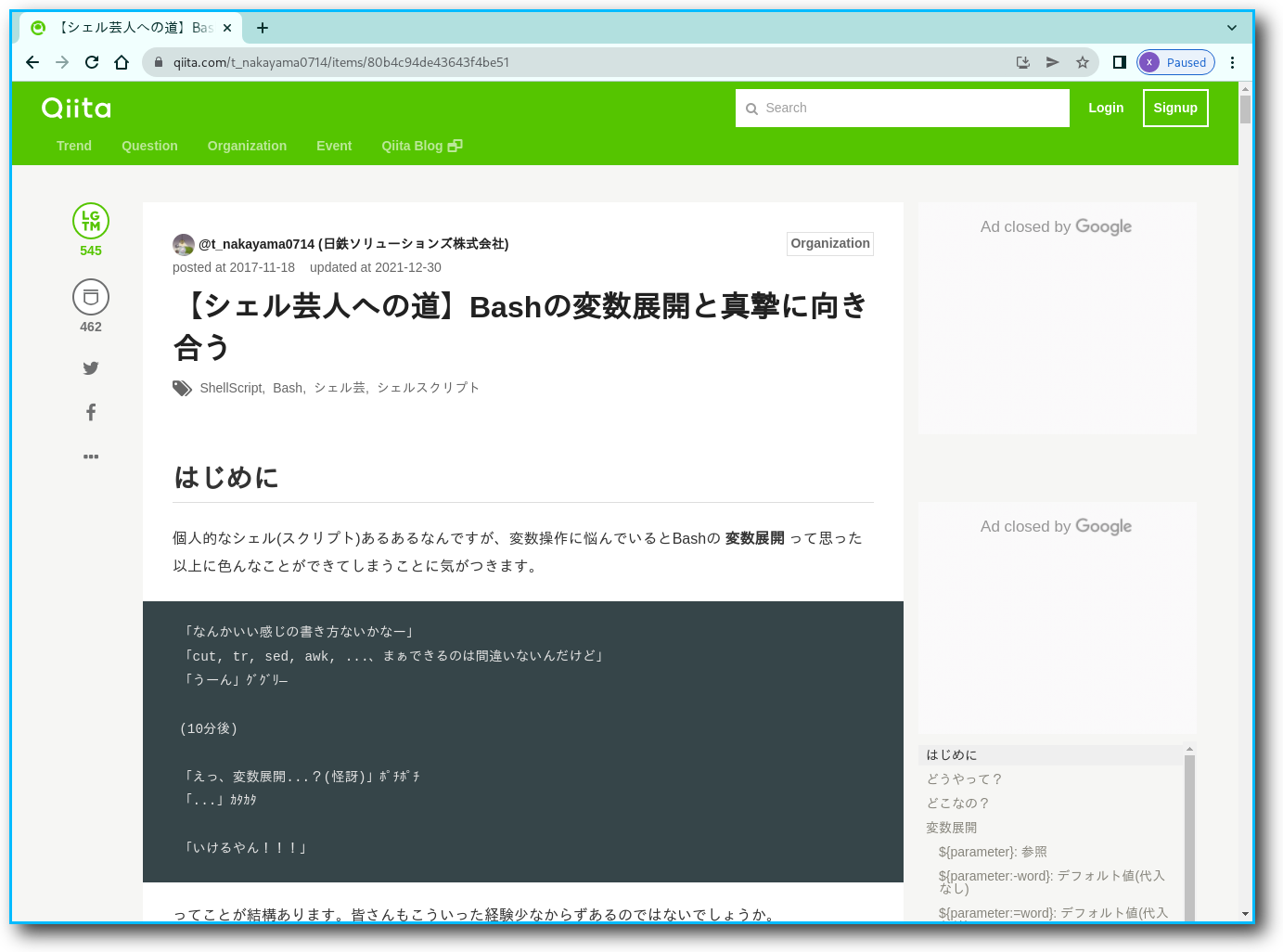The image size is (1283, 952).
Task: Bookmark this page with star icon
Action: [x=1083, y=62]
